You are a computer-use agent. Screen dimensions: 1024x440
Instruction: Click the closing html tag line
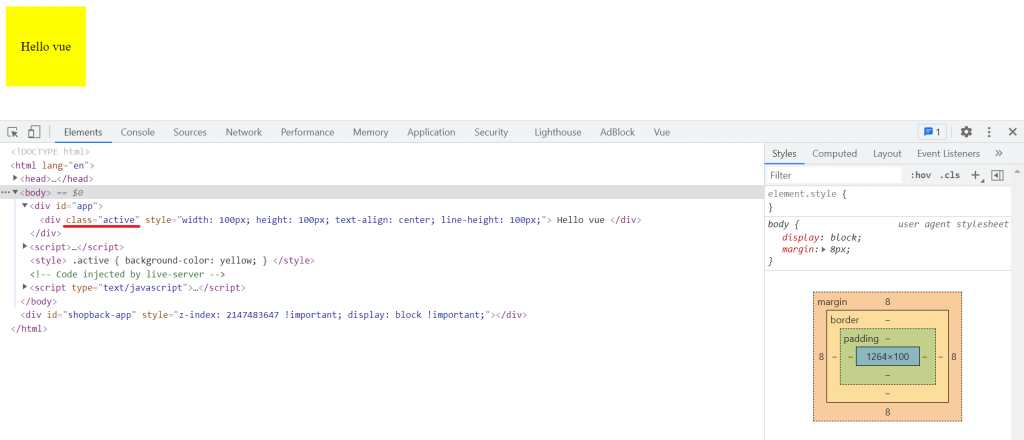pos(29,328)
